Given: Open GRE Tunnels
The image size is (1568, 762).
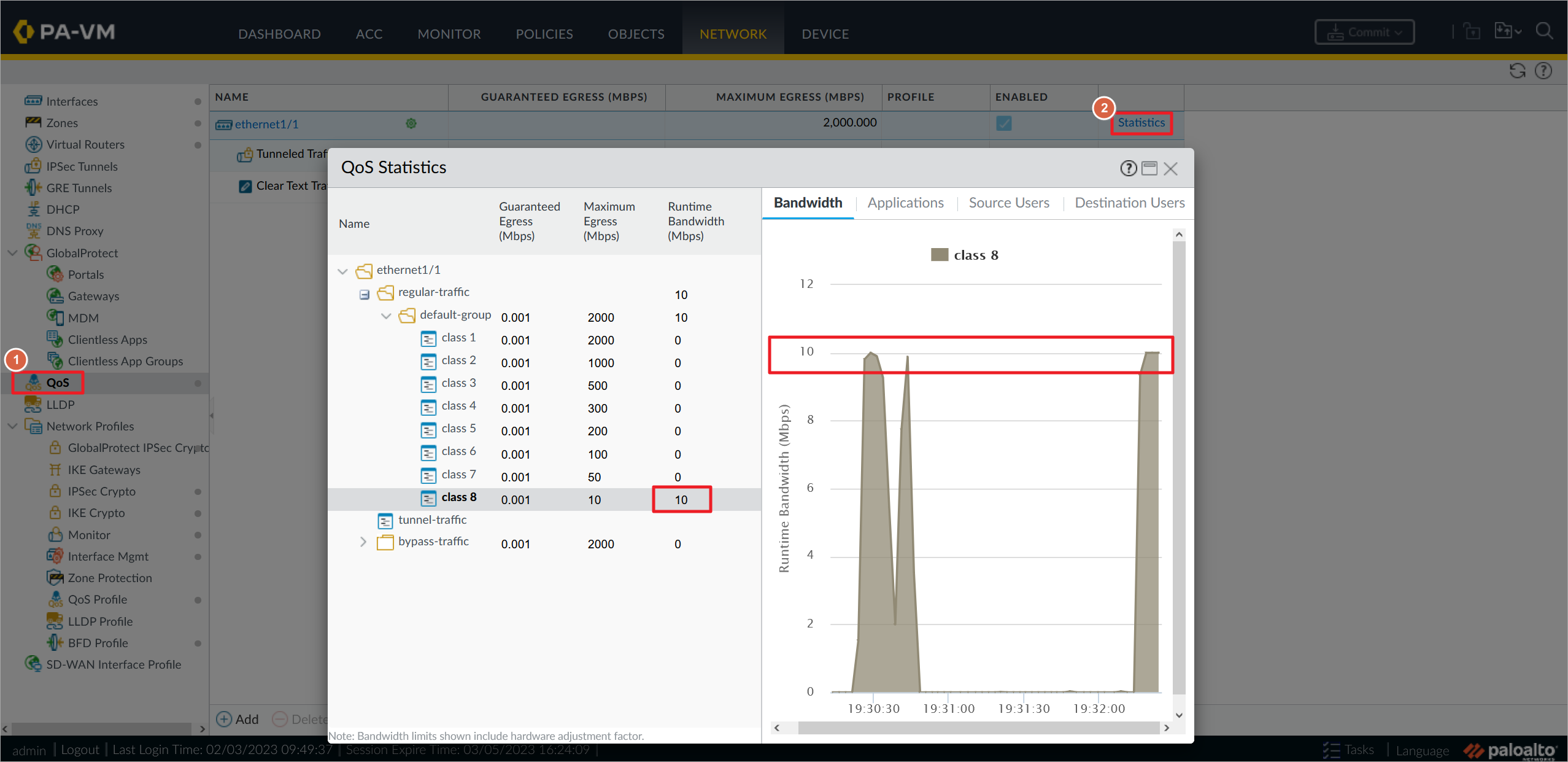Looking at the screenshot, I should coord(79,188).
